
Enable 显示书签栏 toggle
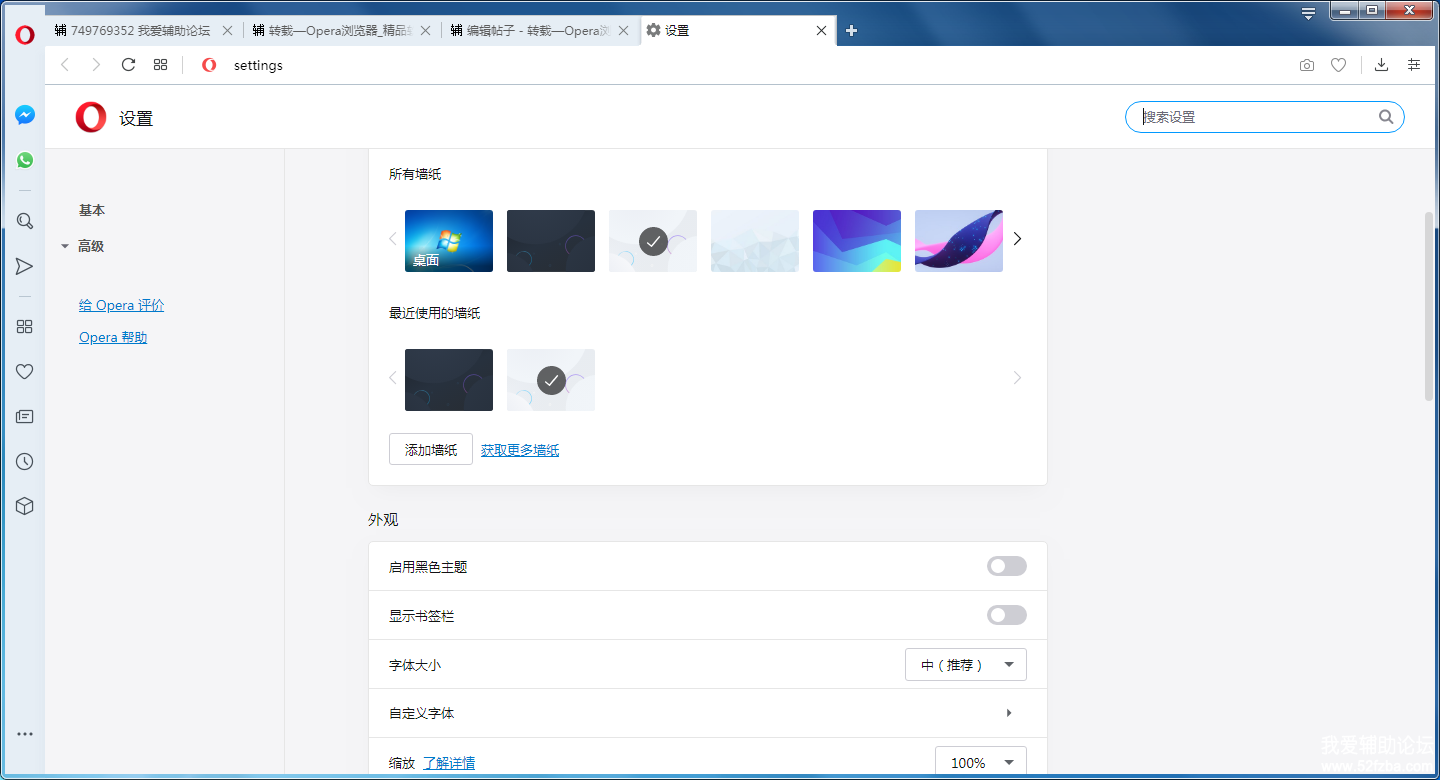pos(1007,615)
